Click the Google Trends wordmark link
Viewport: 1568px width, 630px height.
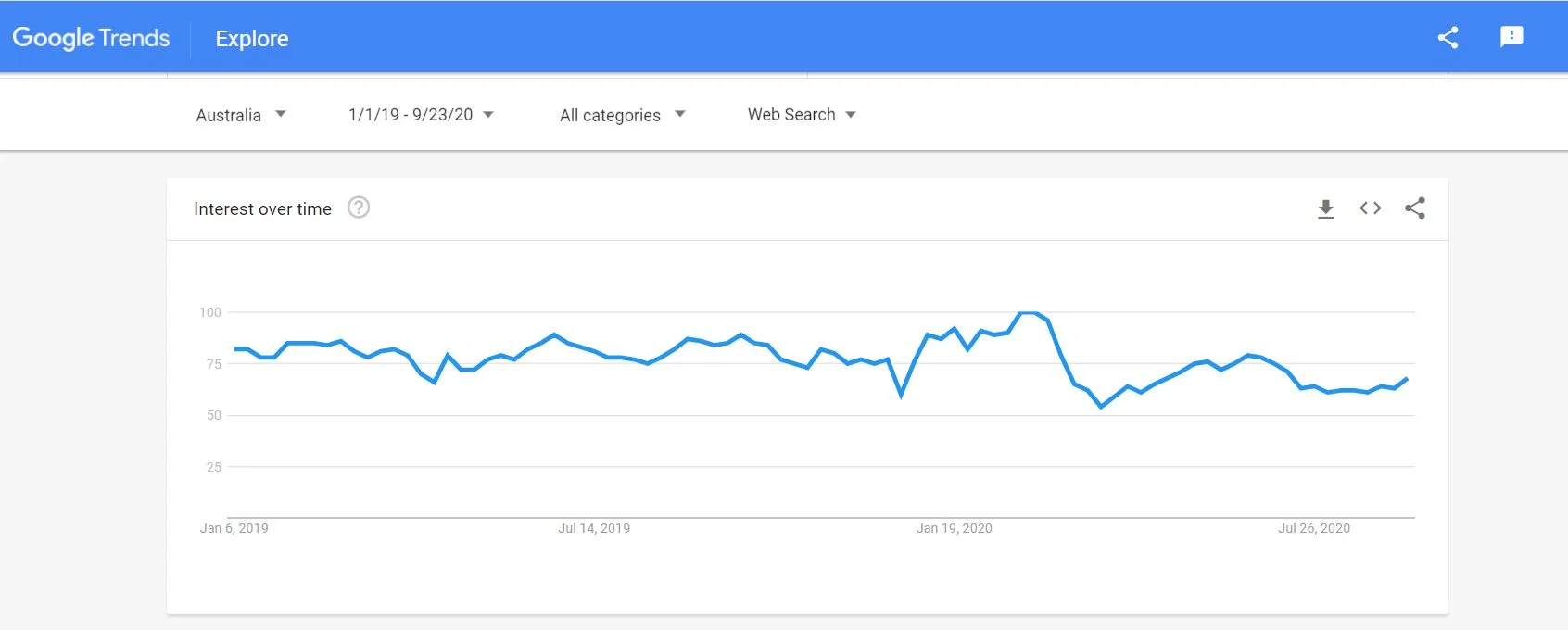[x=91, y=38]
